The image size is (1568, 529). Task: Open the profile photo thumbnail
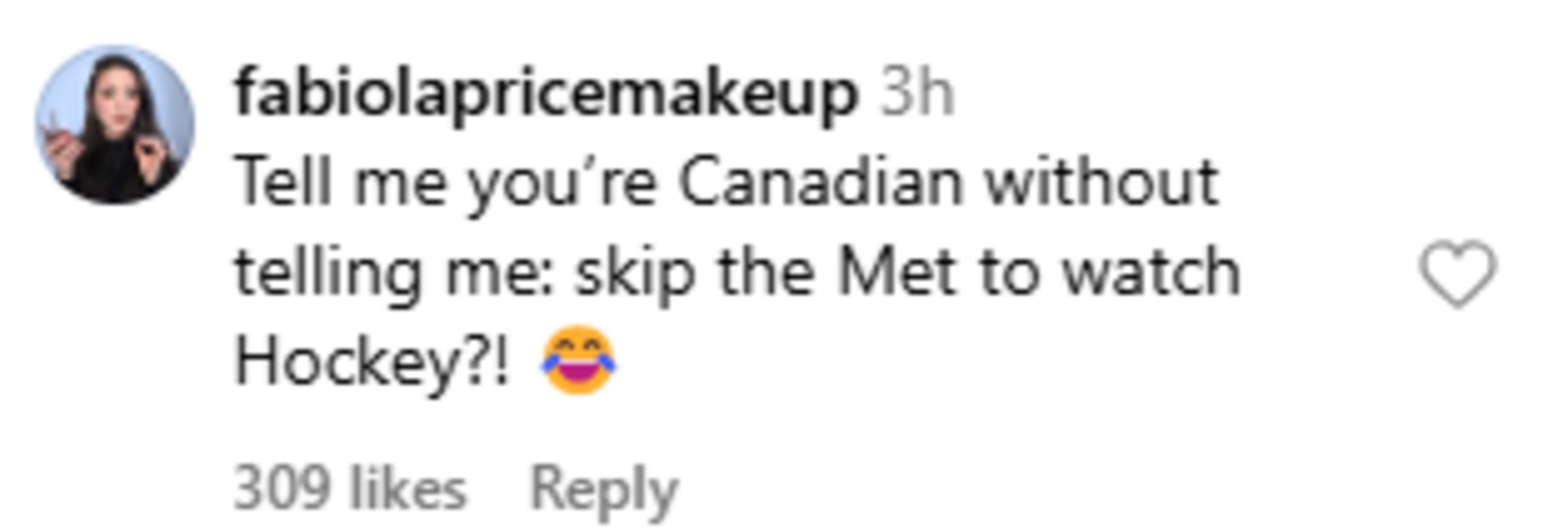pos(115,125)
